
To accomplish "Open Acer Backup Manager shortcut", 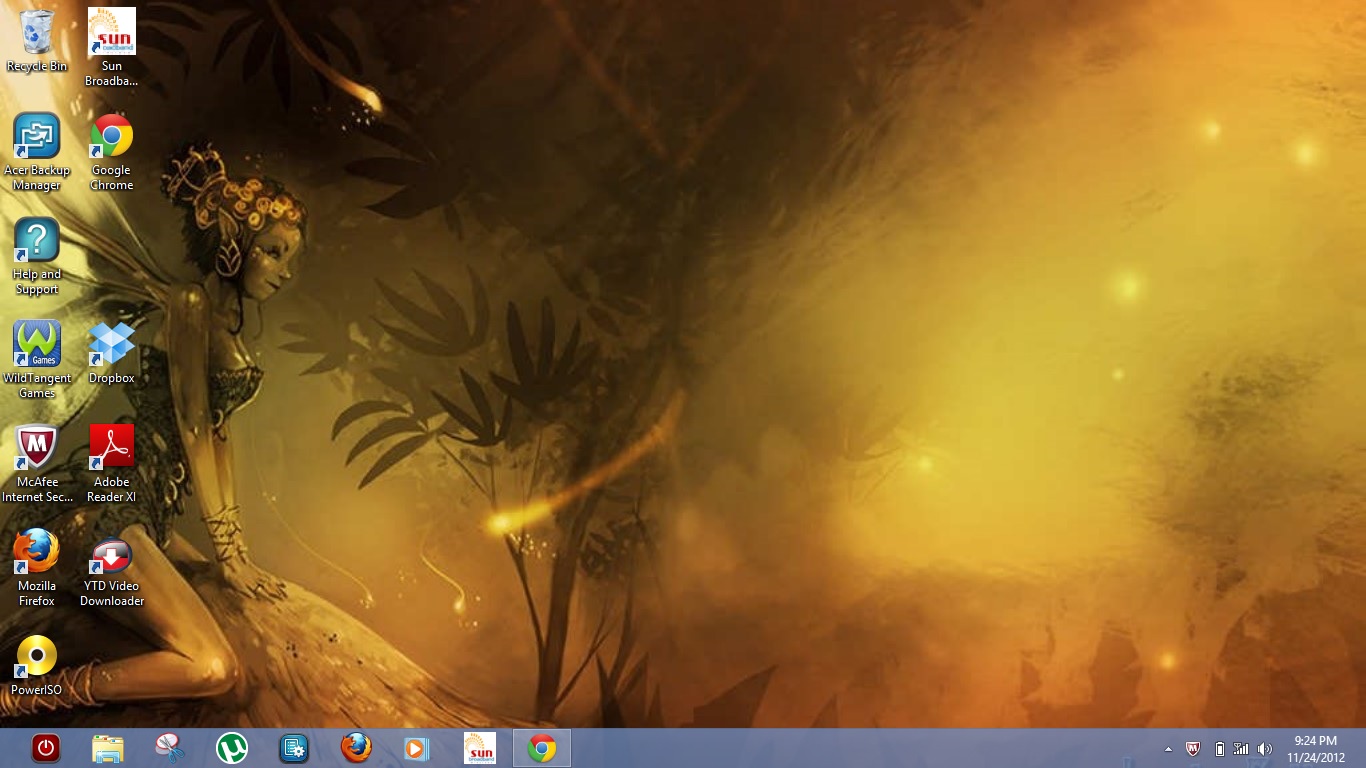I will coord(37,151).
